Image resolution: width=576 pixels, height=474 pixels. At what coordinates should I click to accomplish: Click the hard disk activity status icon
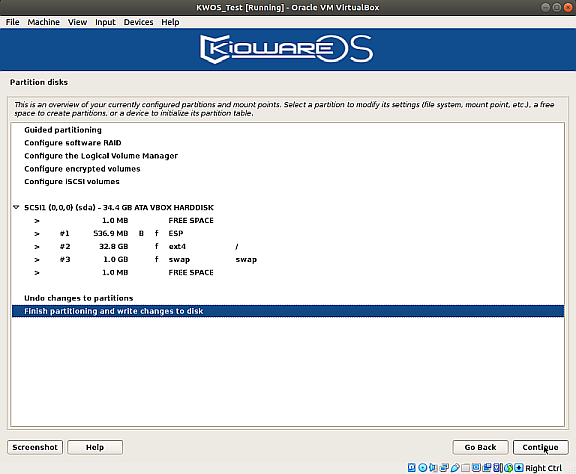[x=411, y=468]
